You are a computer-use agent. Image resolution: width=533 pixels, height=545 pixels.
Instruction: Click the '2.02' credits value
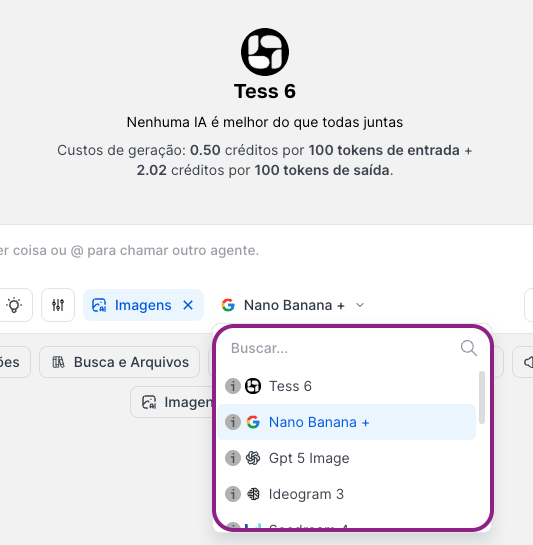click(x=152, y=170)
